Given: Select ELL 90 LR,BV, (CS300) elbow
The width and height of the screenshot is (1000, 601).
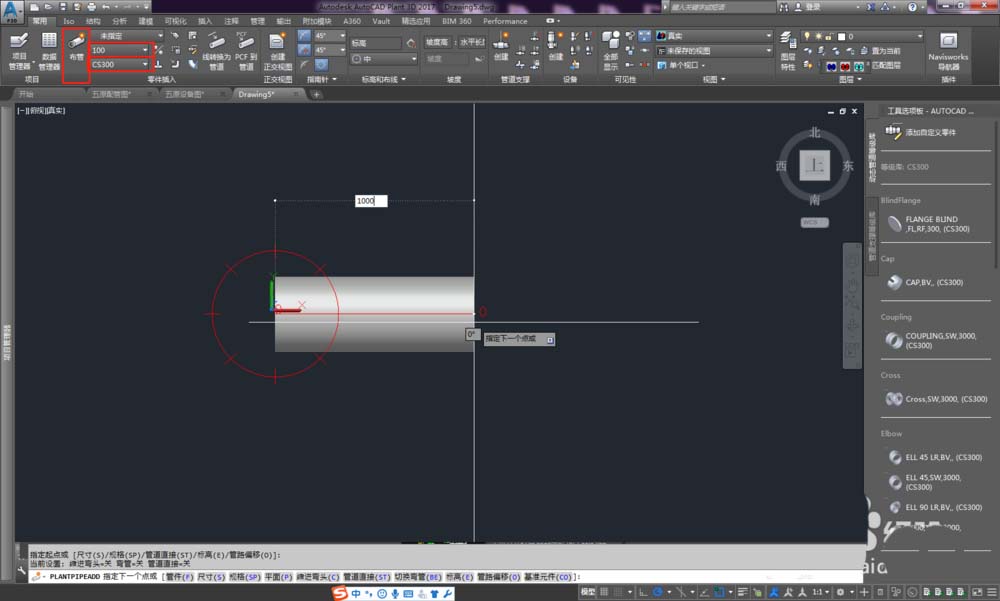Looking at the screenshot, I should click(x=935, y=507).
